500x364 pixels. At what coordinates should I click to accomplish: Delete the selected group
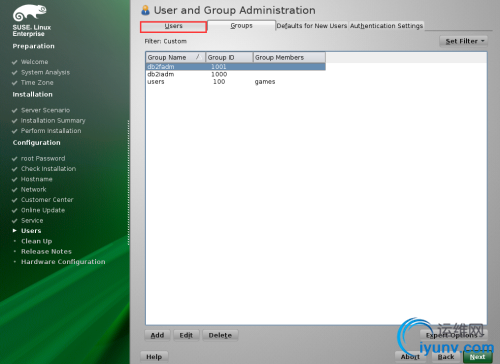point(220,335)
